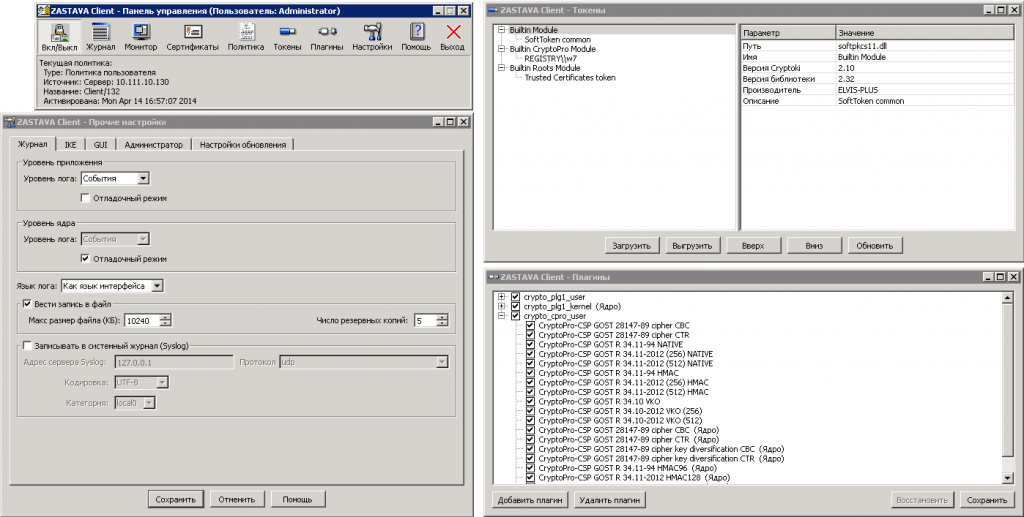Screen dimensions: 1024x517
Task: Click the Значение column header
Action: point(925,33)
